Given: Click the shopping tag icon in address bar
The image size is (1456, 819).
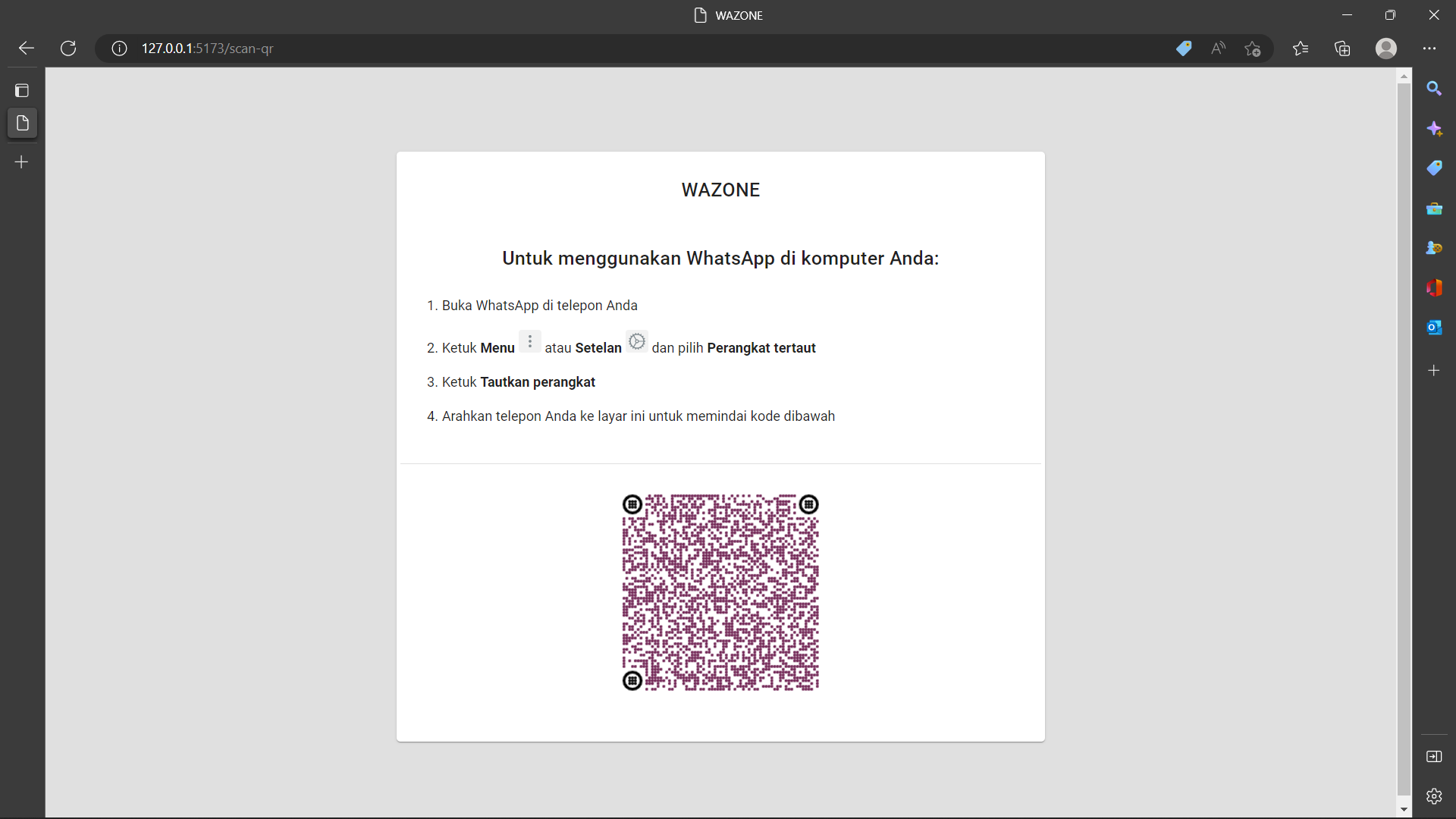Looking at the screenshot, I should click(x=1184, y=49).
